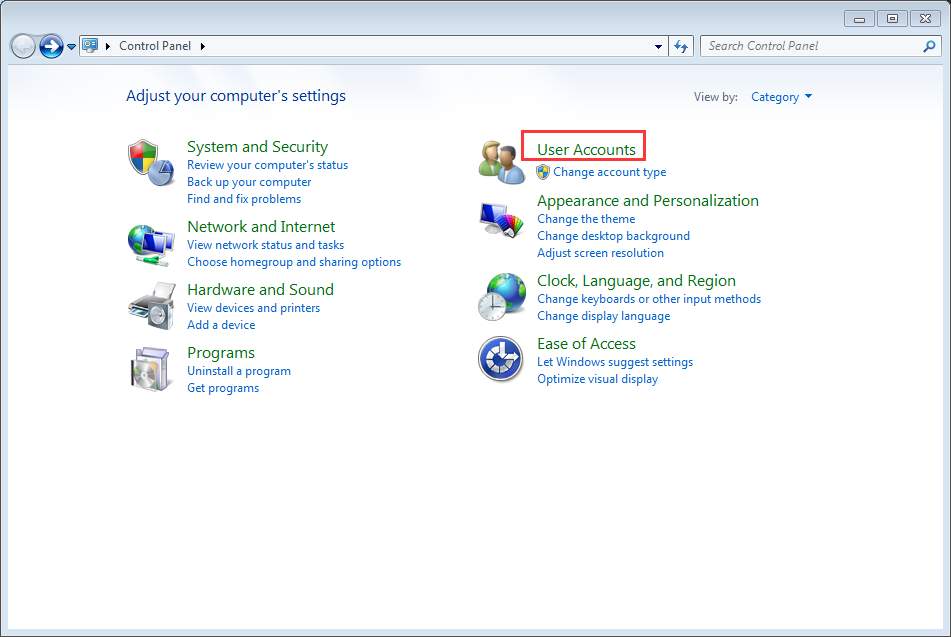Expand the View by Category dropdown
951x637 pixels.
click(781, 97)
